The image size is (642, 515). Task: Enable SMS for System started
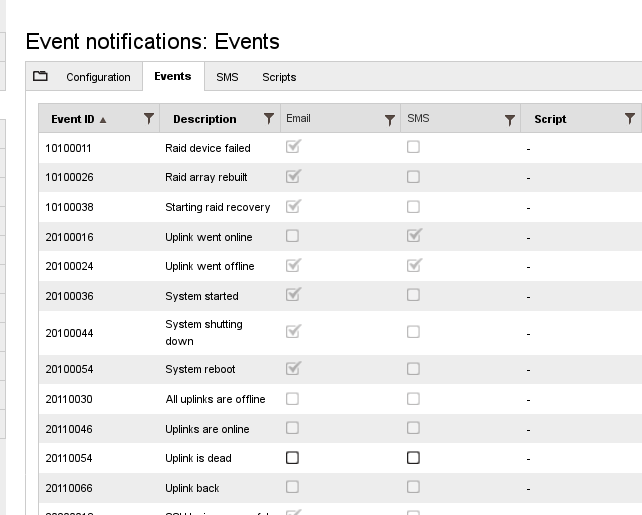click(413, 295)
